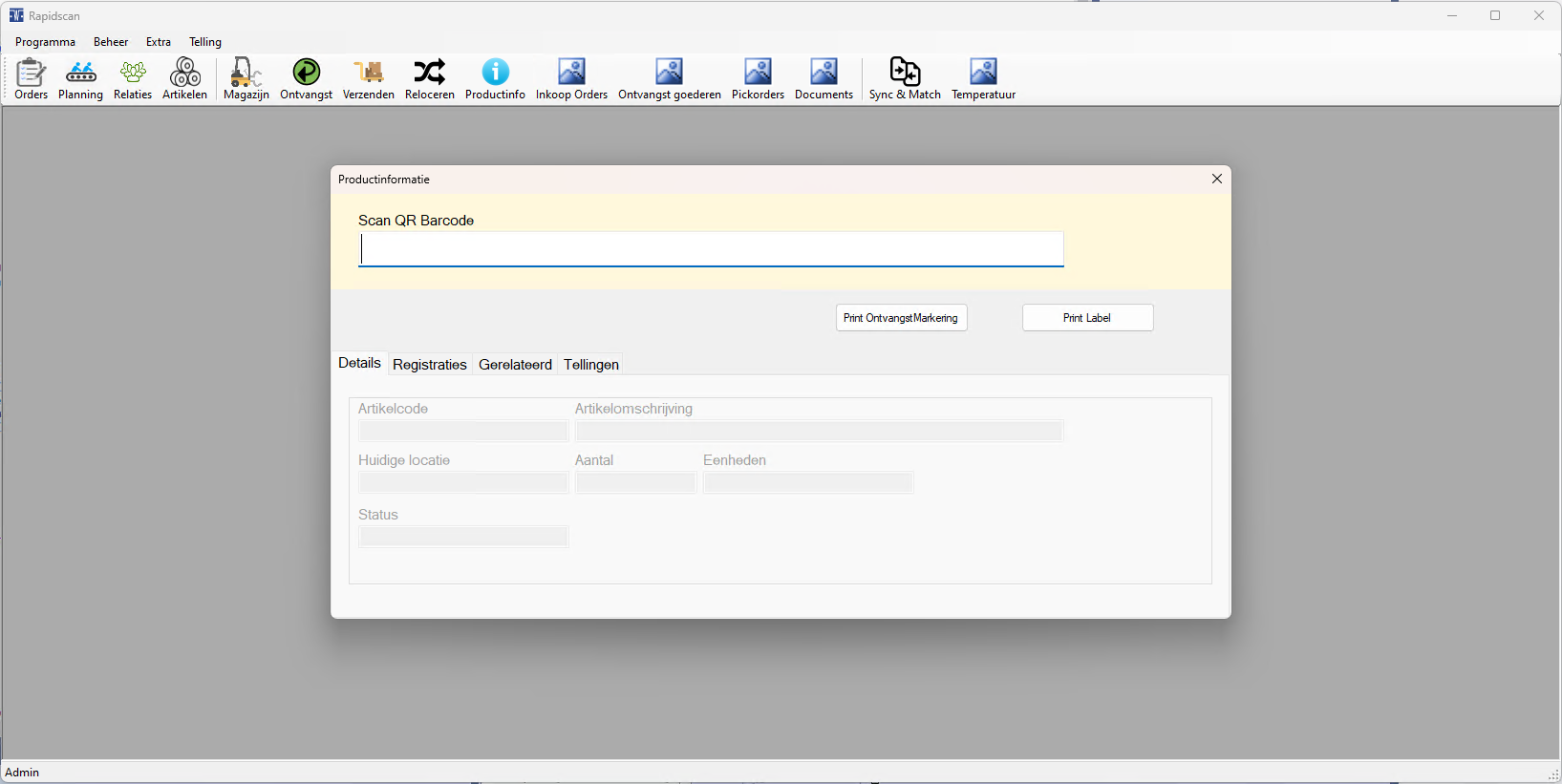
Task: Switch to the Registraties tab
Action: pyautogui.click(x=430, y=365)
